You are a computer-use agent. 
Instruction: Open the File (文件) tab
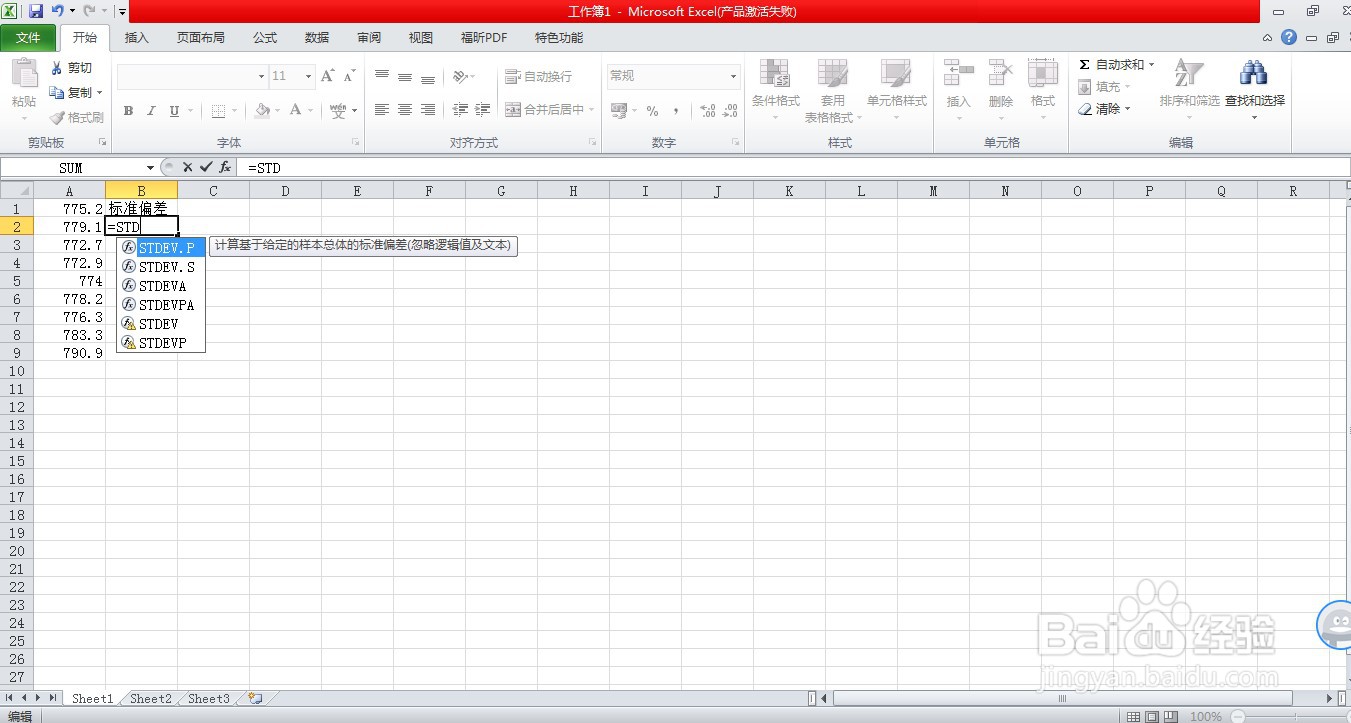(x=29, y=38)
